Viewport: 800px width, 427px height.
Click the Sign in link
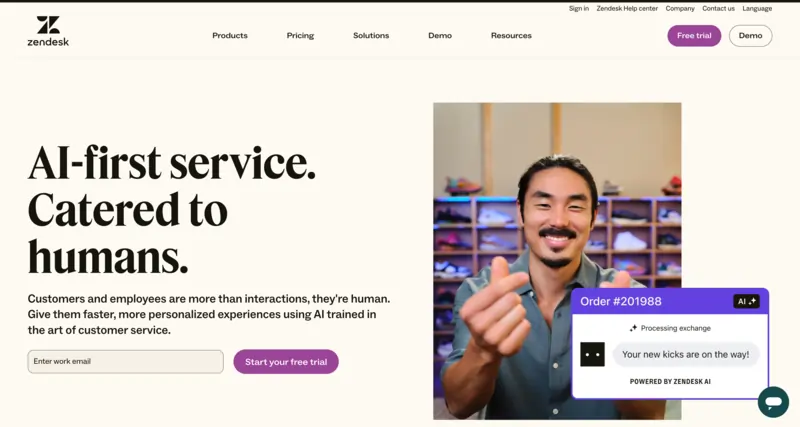pyautogui.click(x=579, y=9)
